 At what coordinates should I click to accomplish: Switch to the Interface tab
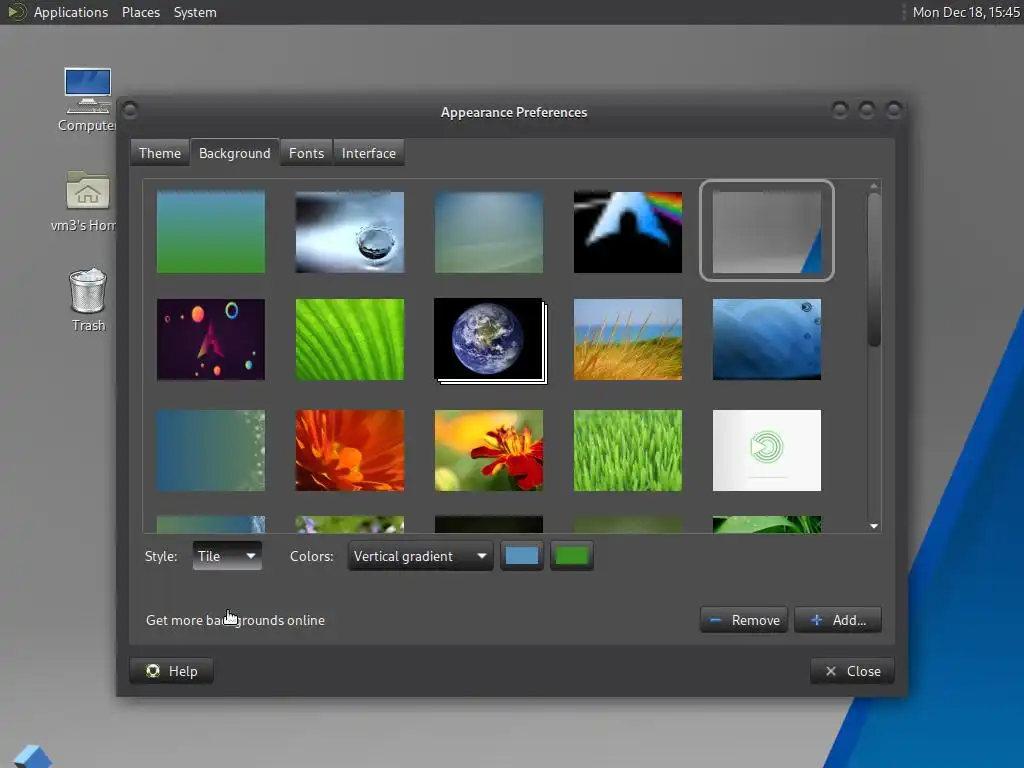pos(368,153)
